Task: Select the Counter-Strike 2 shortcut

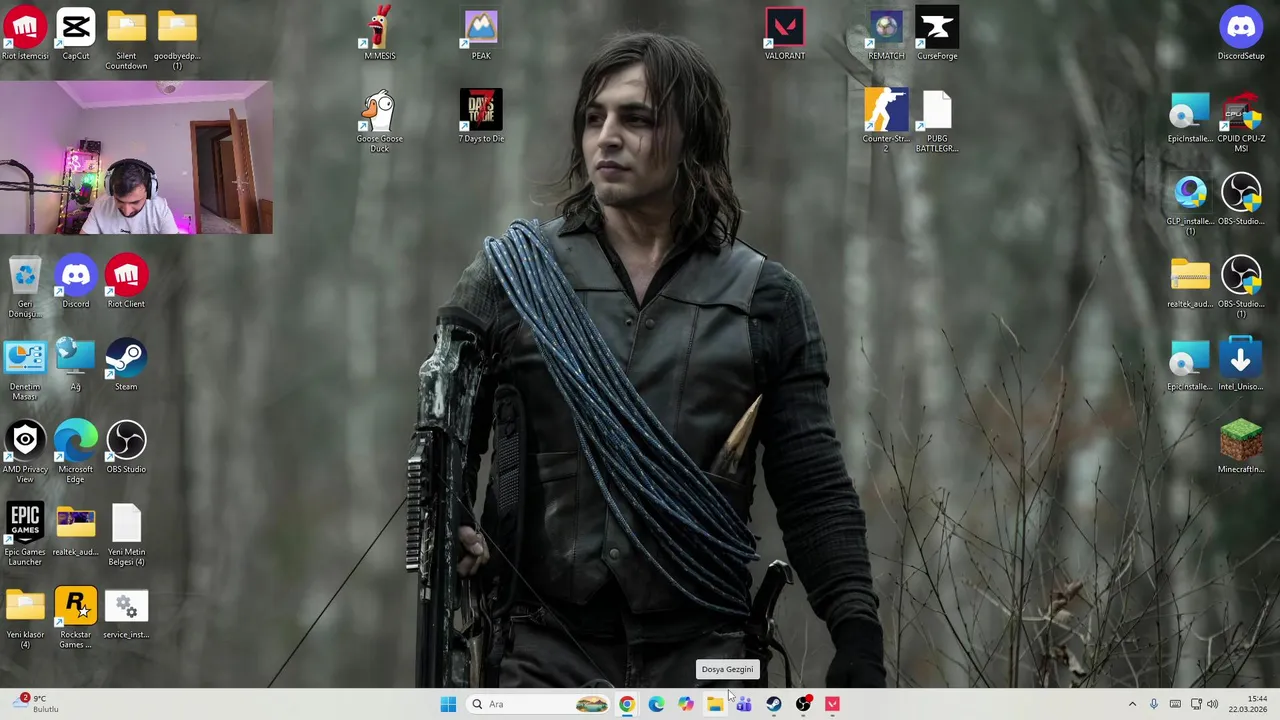Action: pos(886,121)
